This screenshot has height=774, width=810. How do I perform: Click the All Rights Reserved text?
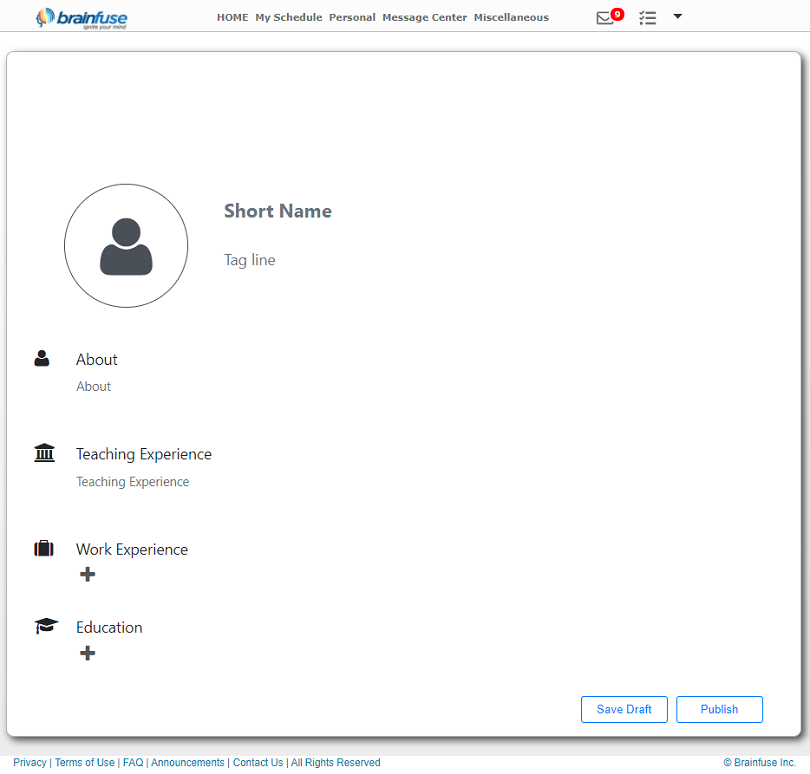(x=336, y=763)
